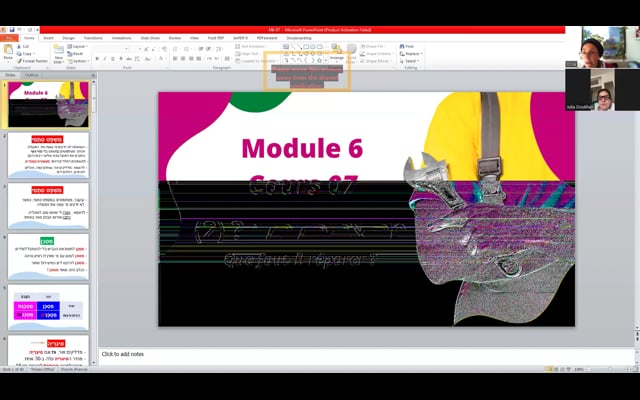Switch to Slide Show ribbon tab
640x400 pixels.
[150, 38]
